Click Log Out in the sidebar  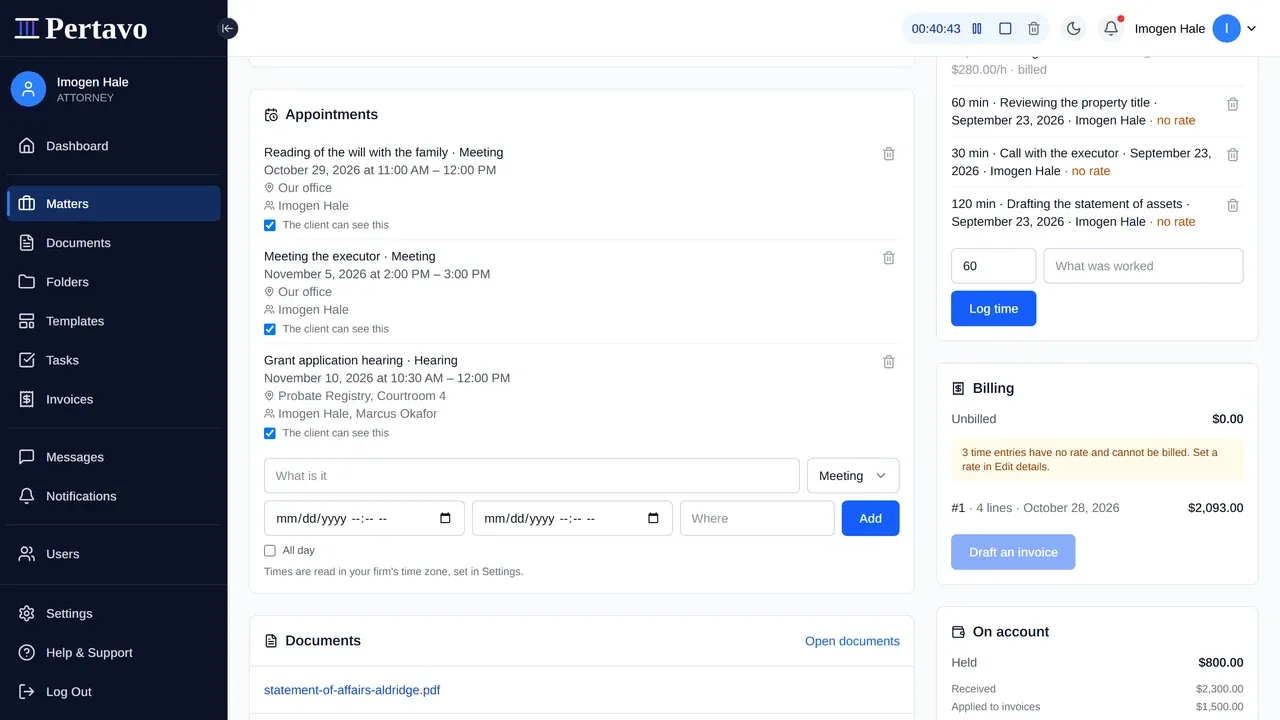coord(114,692)
